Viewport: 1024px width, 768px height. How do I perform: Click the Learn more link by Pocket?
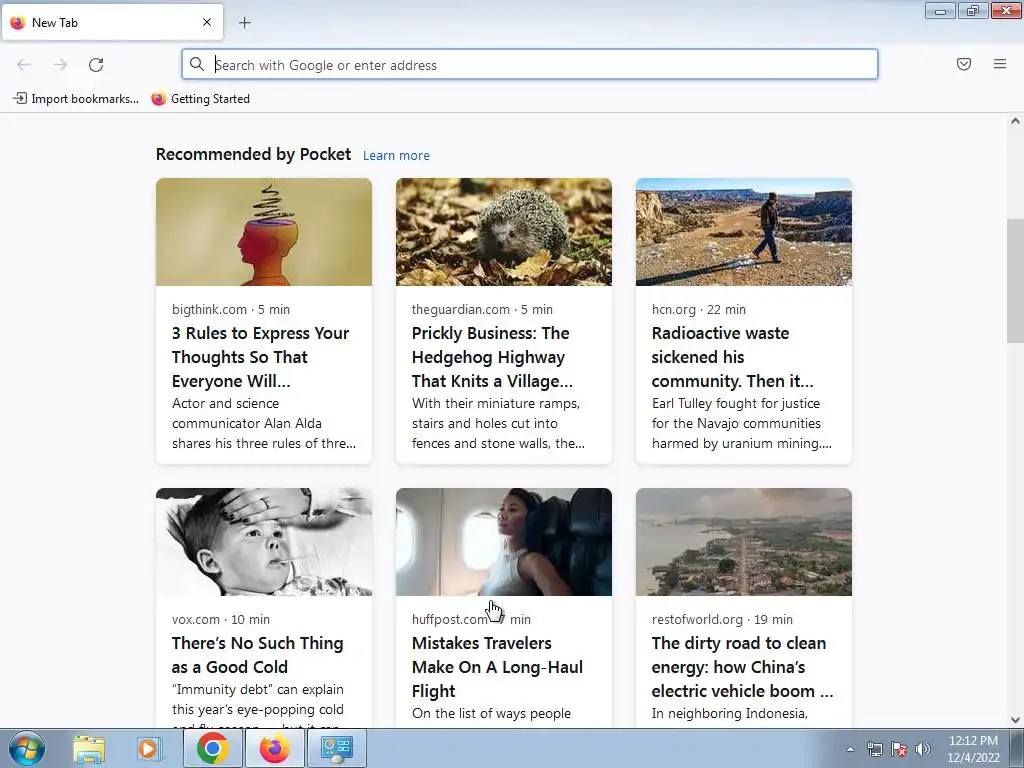pos(396,155)
